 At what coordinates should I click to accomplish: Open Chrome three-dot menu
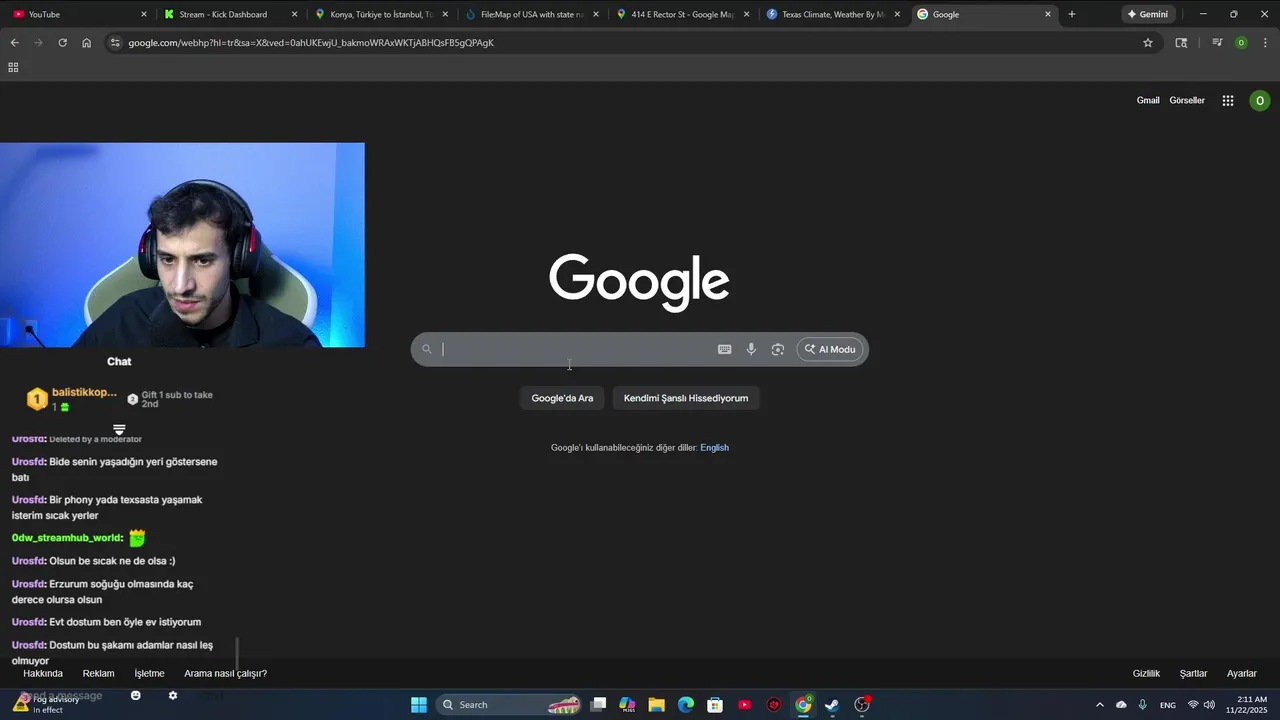tap(1266, 43)
